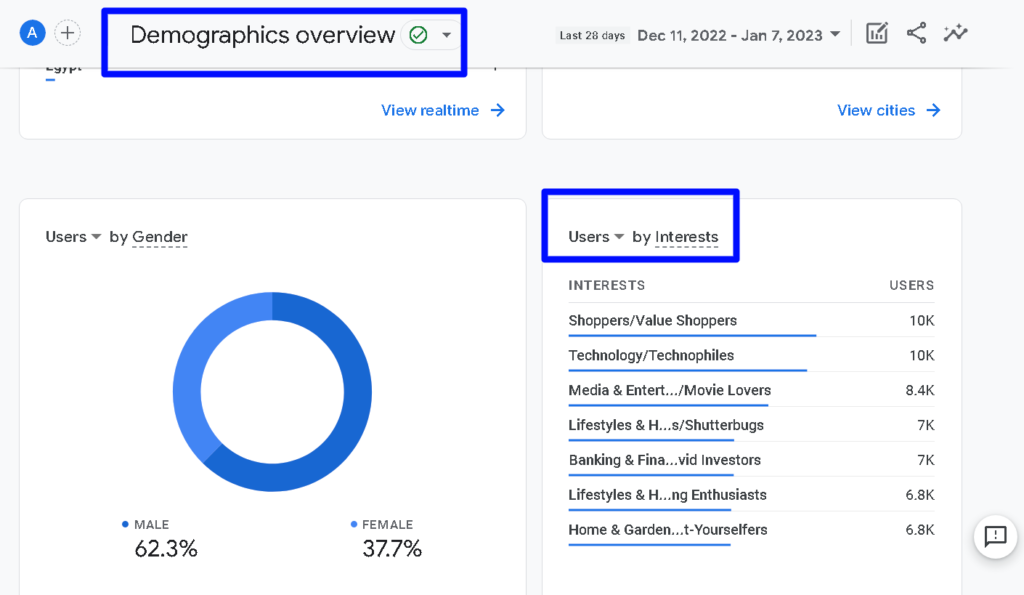Viewport: 1024px width, 595px height.
Task: Click the arrow beside 'View realtime'
Action: click(x=498, y=110)
